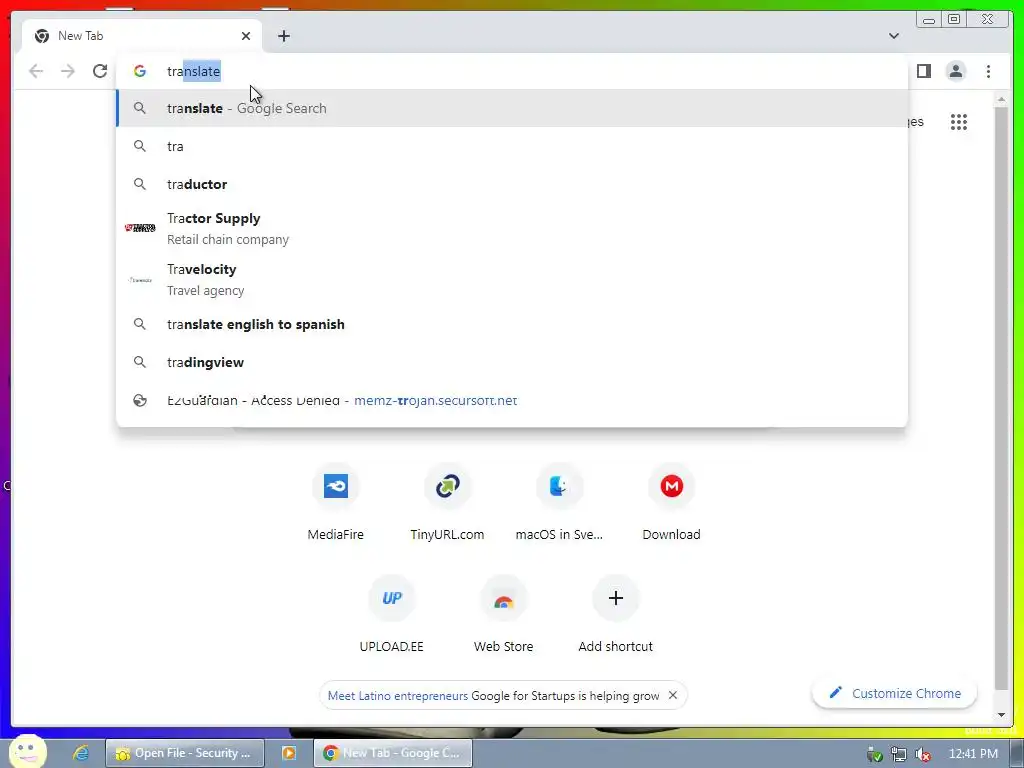Click scrollbar down arrow

1001,714
